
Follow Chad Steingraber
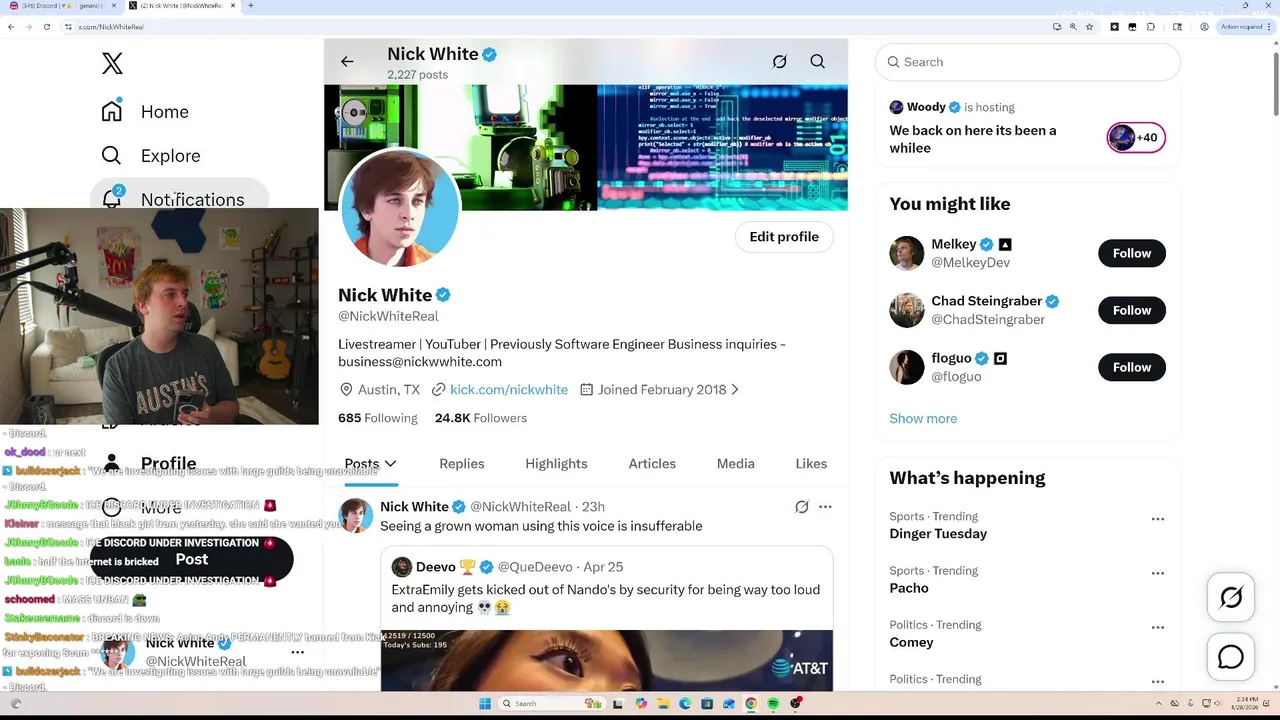point(1132,310)
